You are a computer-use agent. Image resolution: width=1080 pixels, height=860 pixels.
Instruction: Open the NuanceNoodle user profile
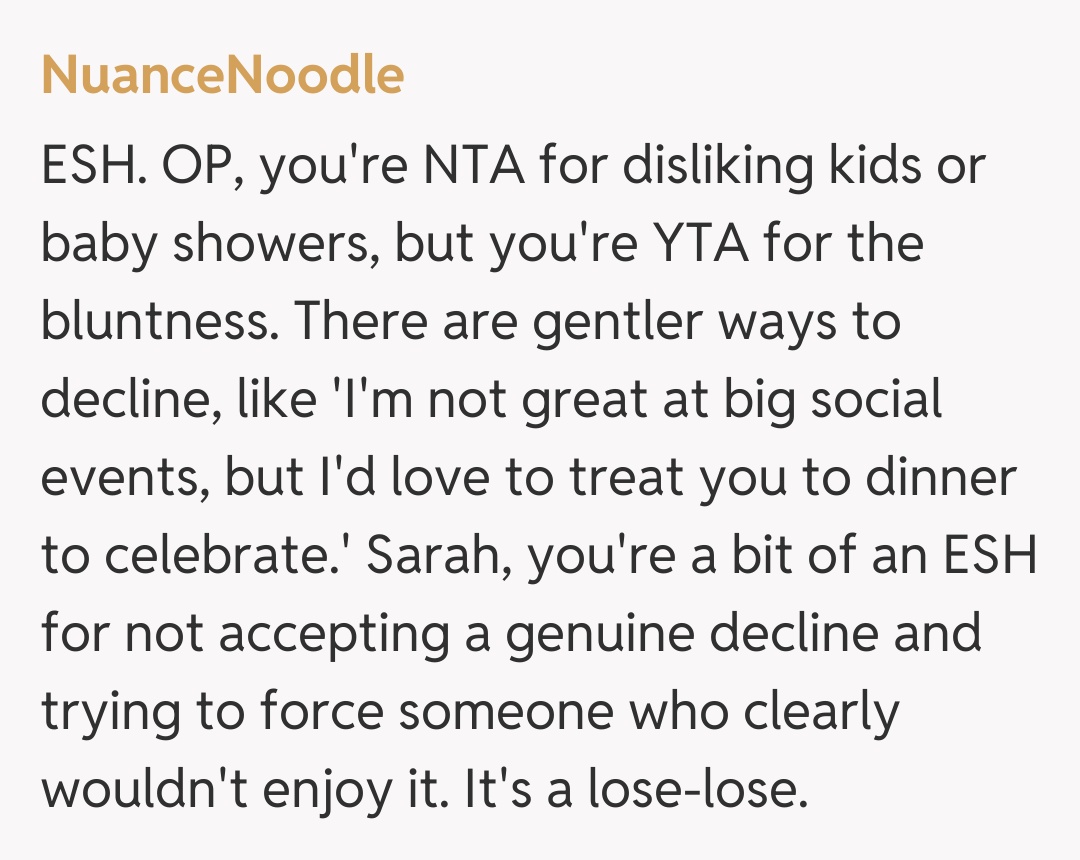222,76
